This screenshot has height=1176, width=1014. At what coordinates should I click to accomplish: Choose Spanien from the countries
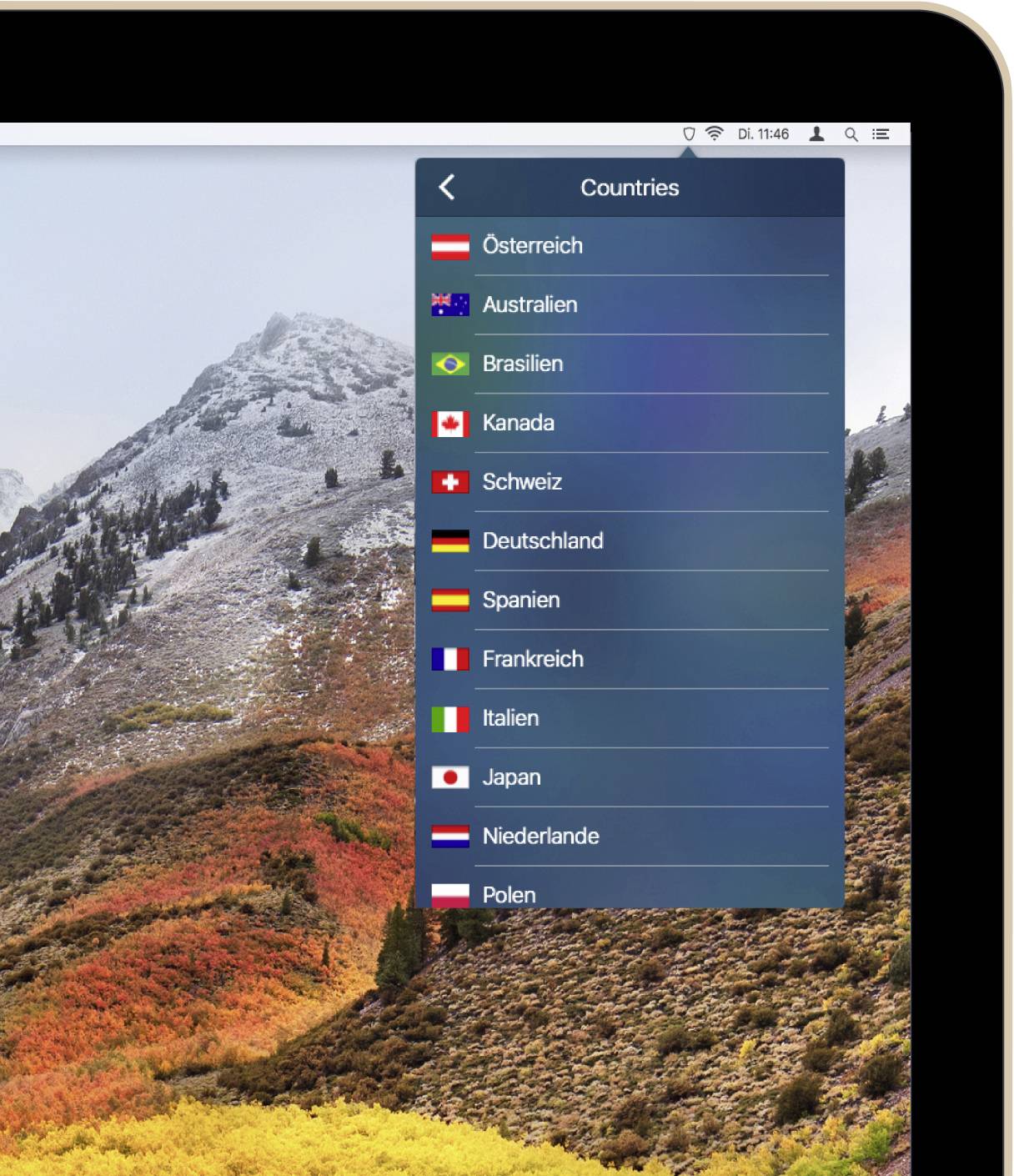coord(521,601)
